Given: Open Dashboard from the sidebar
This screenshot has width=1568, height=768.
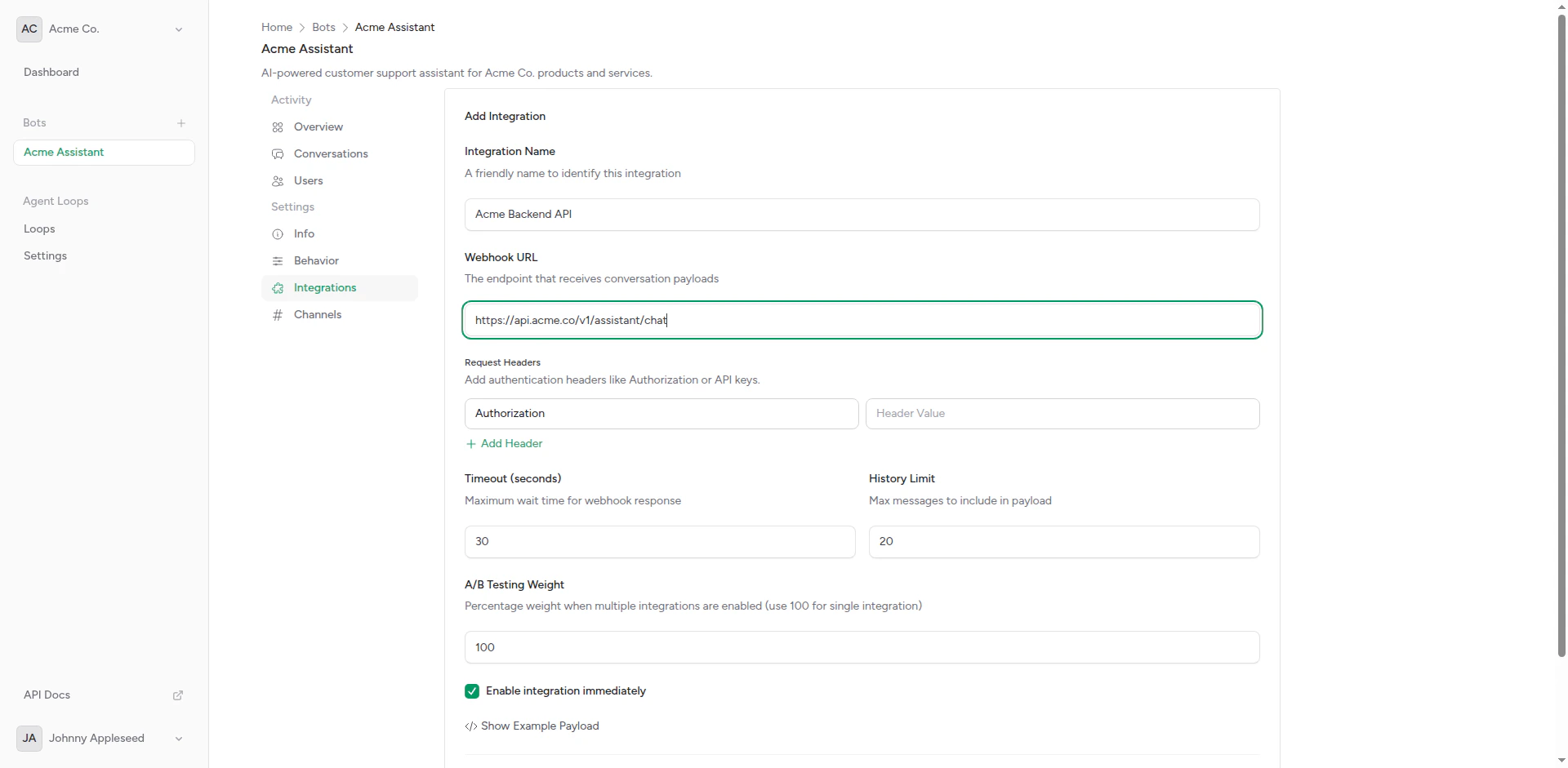Looking at the screenshot, I should (x=51, y=72).
